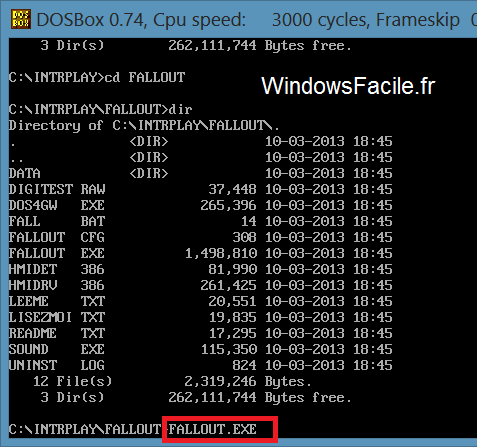Click the 824 size of UNINST.LOG
This screenshot has height=447, width=477.
245,365
